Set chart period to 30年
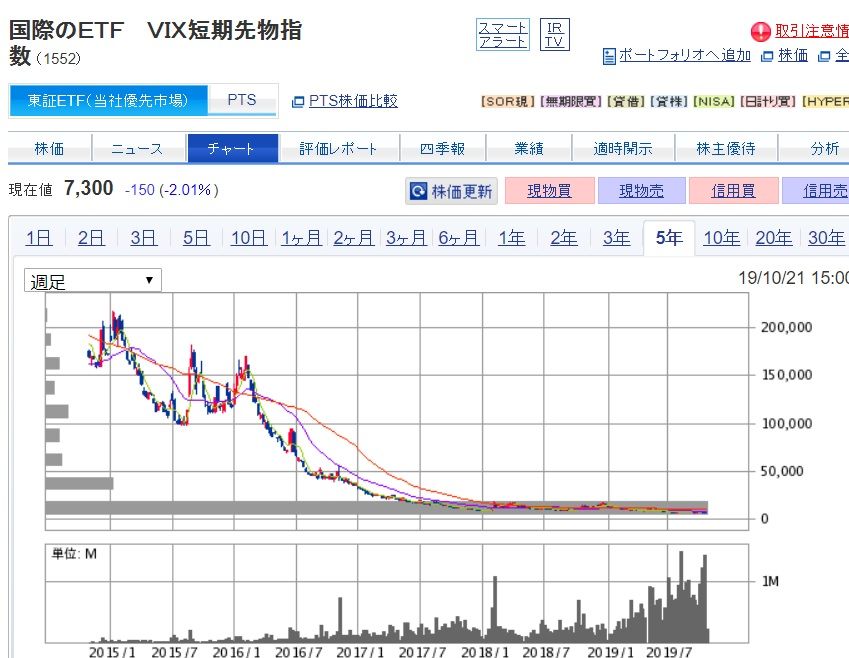 click(826, 238)
